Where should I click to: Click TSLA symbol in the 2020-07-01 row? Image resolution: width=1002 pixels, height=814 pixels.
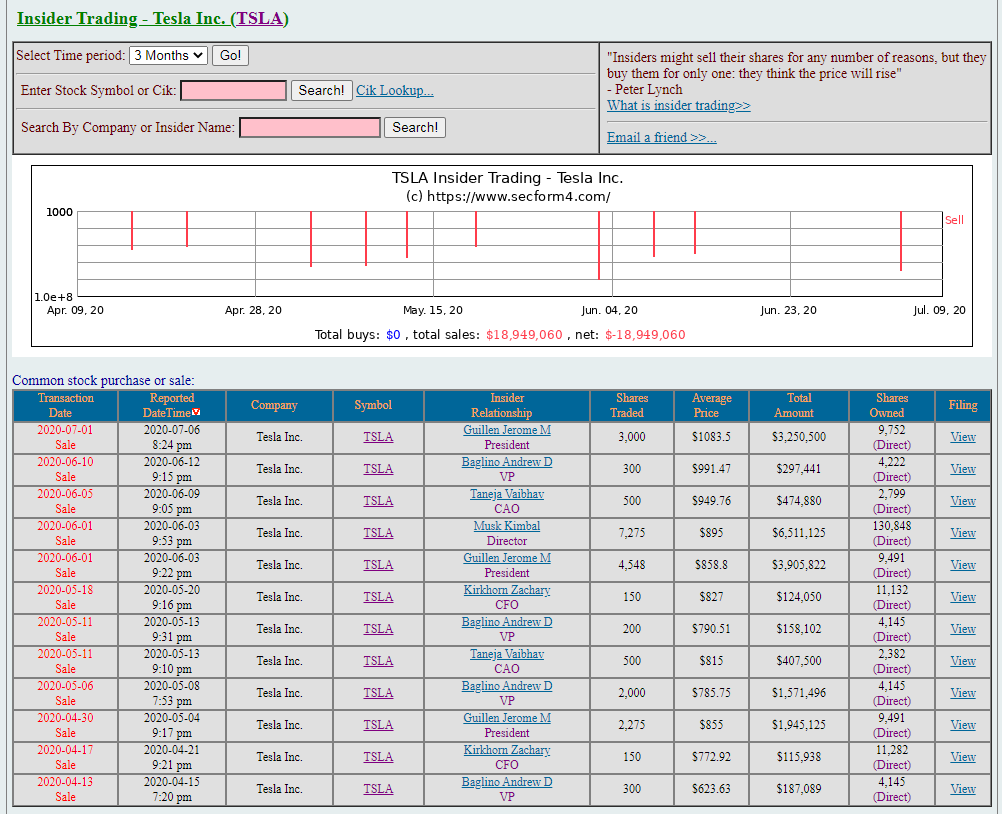[378, 437]
